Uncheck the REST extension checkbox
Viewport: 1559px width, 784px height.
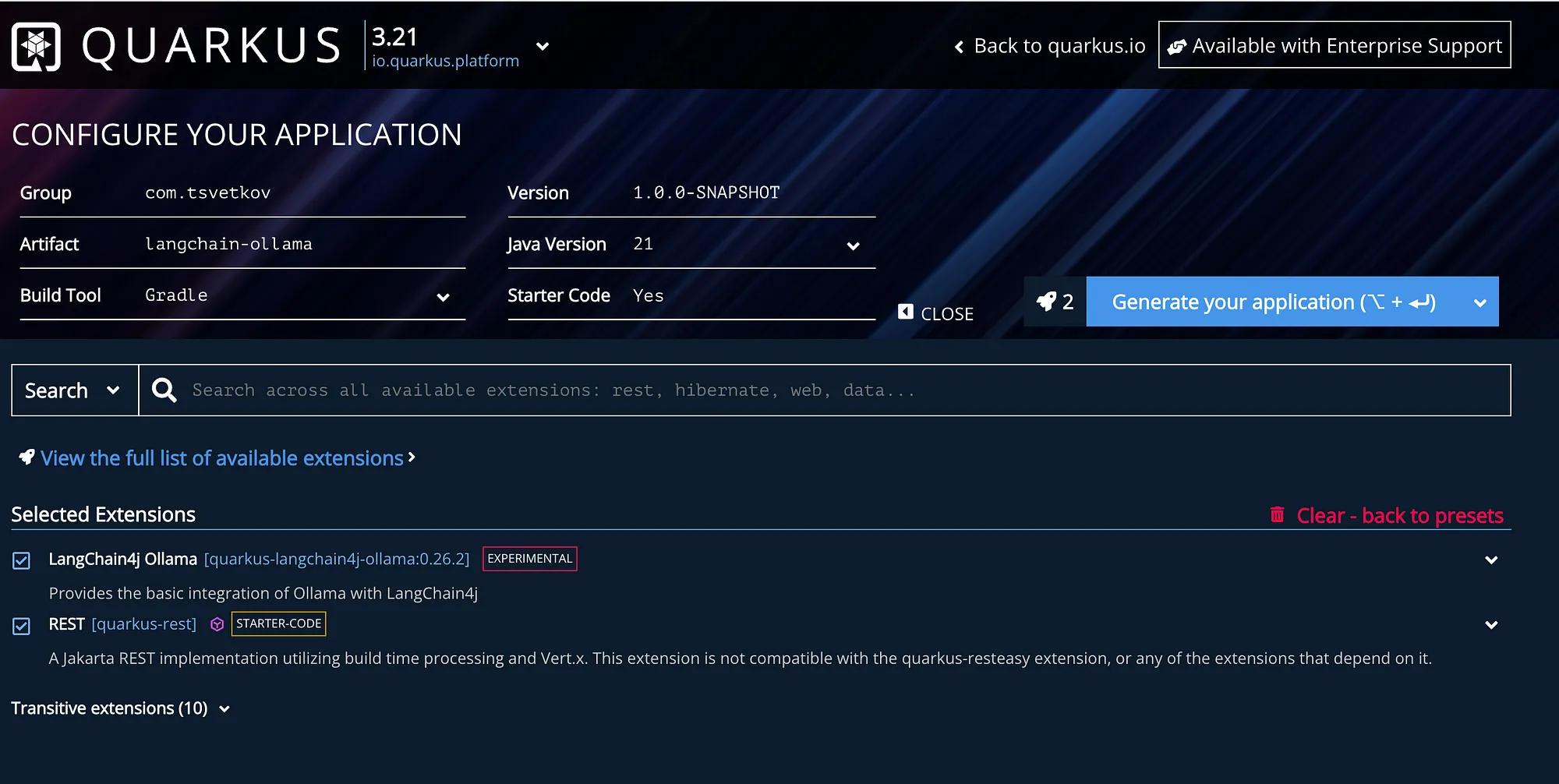(x=22, y=626)
